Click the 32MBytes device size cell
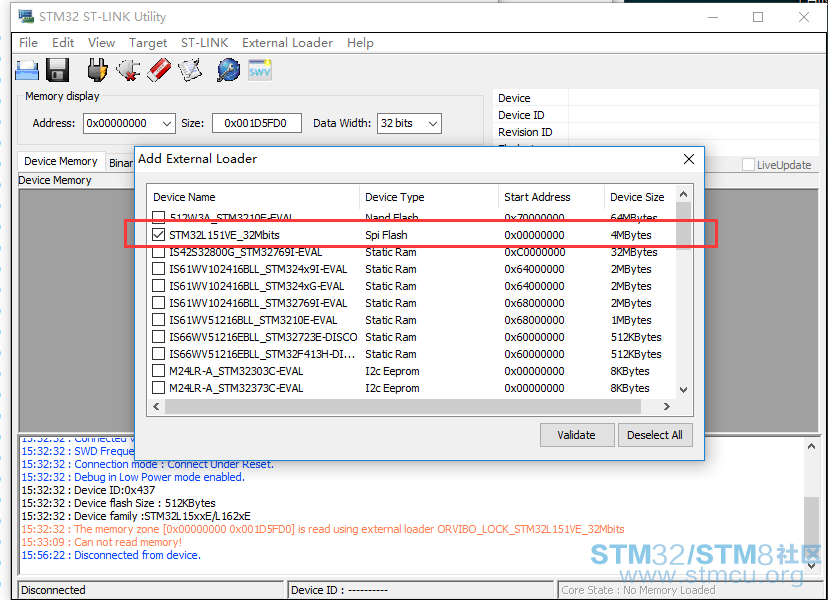This screenshot has height=600, width=828. tap(634, 252)
